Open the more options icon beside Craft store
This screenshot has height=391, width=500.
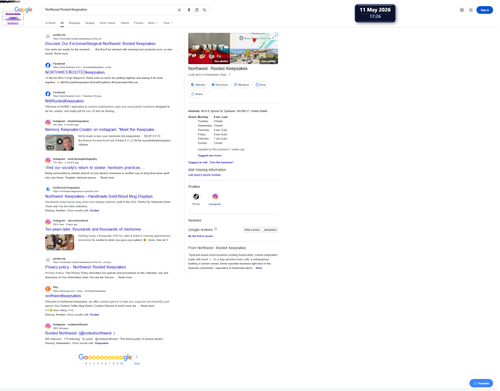[x=229, y=75]
